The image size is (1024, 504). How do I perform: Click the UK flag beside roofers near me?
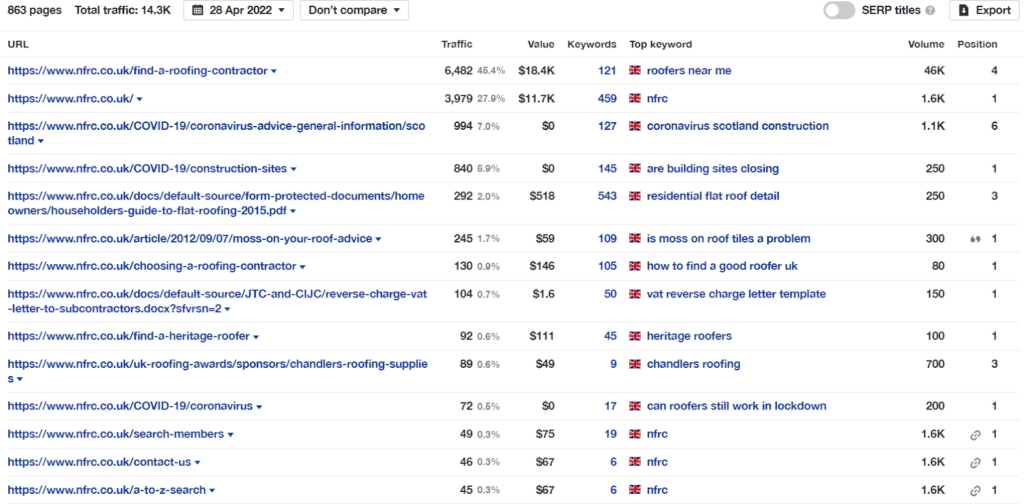(635, 71)
